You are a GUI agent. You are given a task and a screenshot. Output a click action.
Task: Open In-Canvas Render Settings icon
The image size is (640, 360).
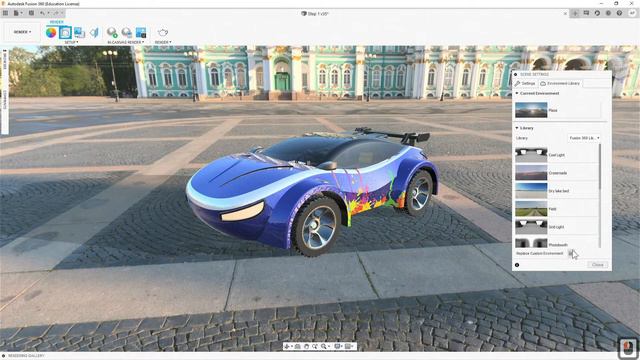pos(127,33)
